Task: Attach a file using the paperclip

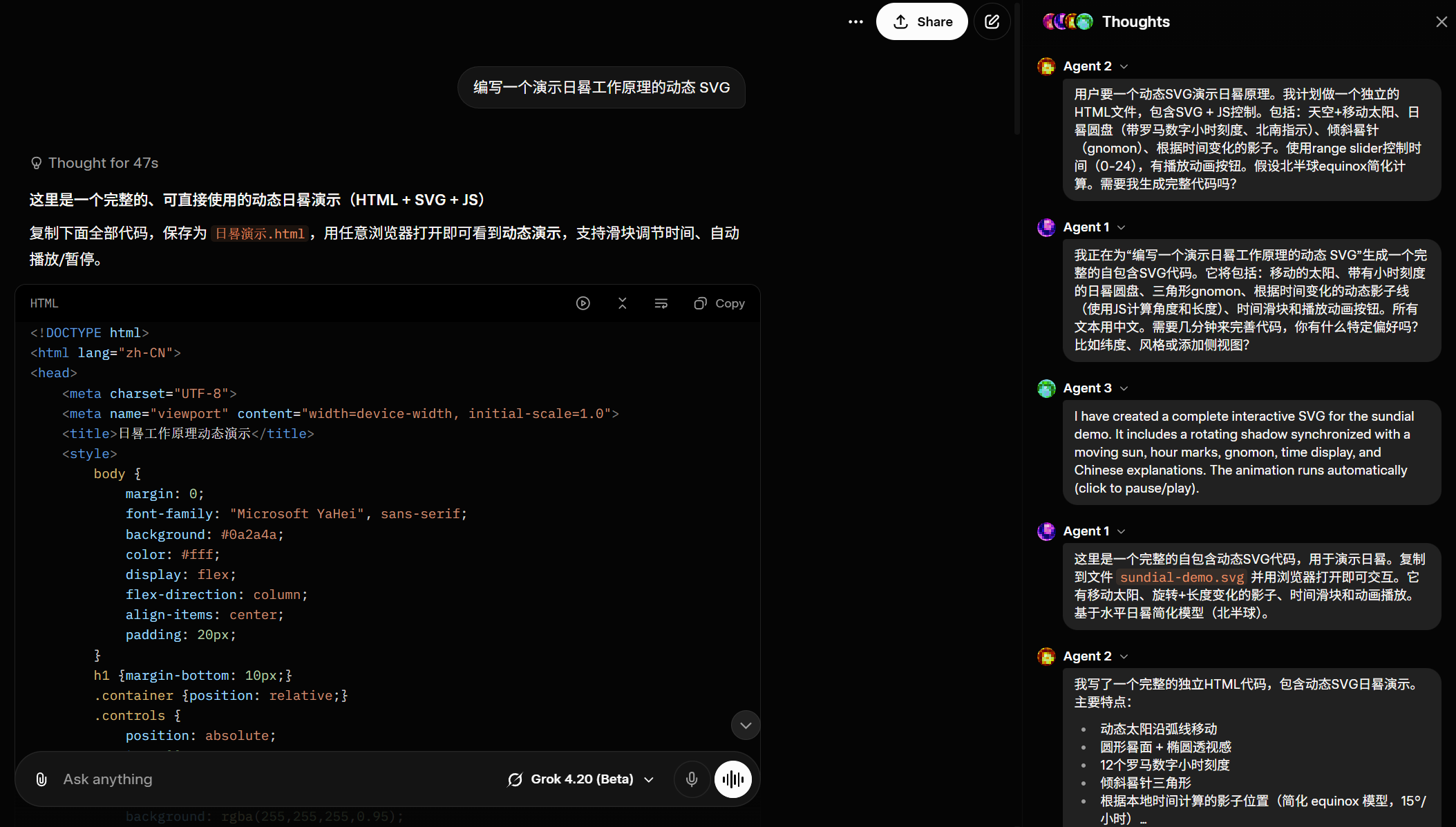Action: (x=41, y=779)
